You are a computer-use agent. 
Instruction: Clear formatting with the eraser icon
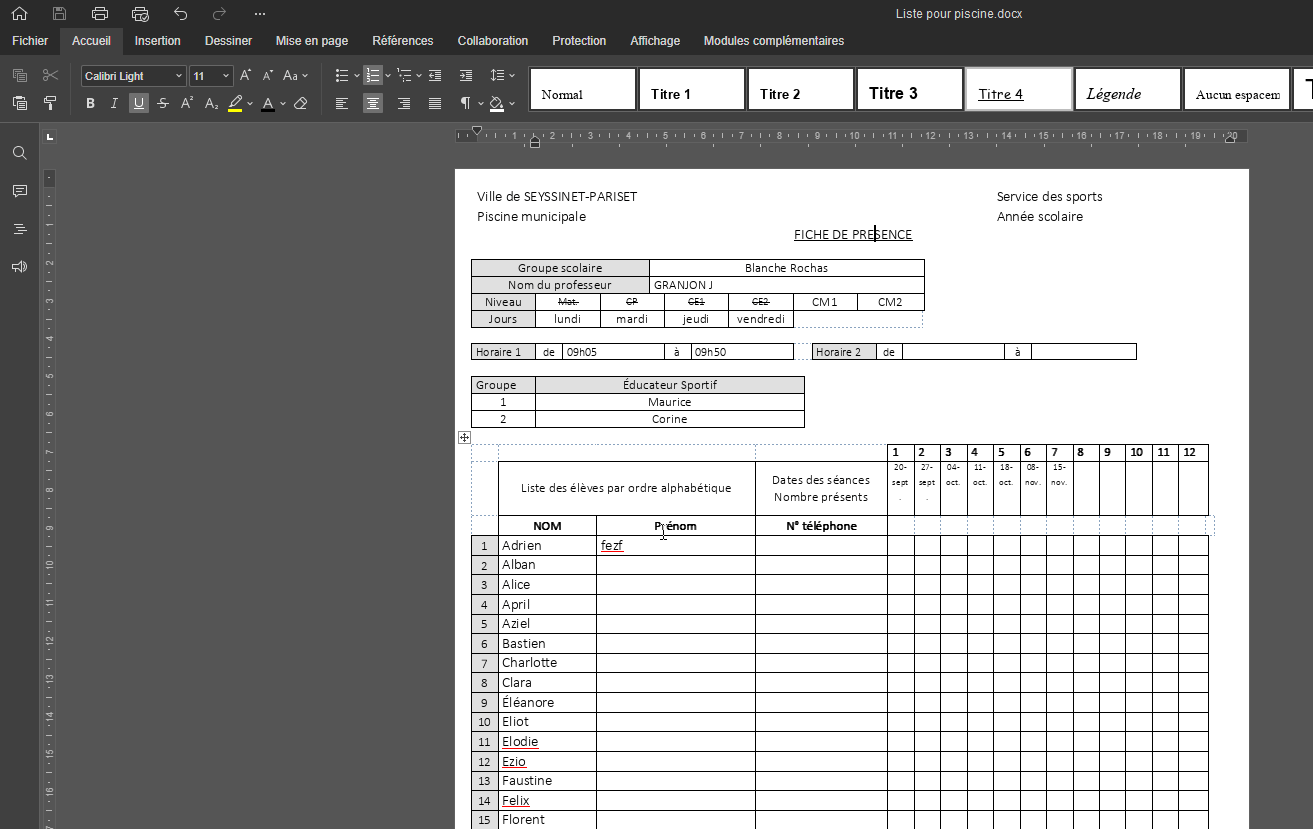click(x=301, y=103)
